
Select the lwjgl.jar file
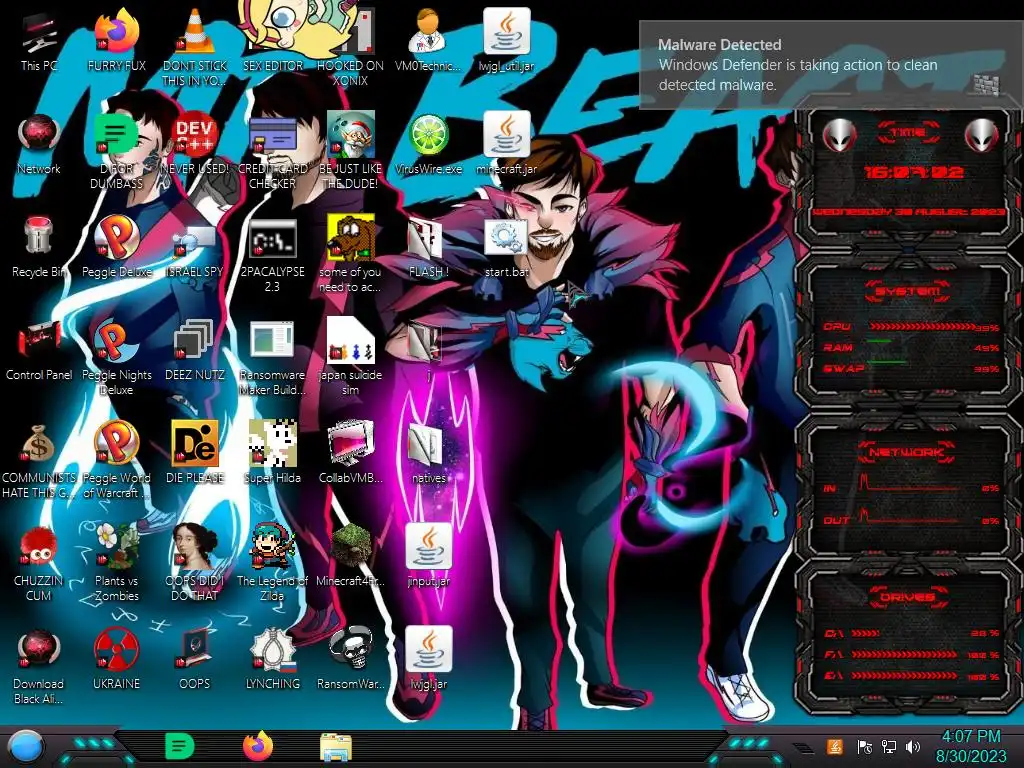tap(428, 660)
